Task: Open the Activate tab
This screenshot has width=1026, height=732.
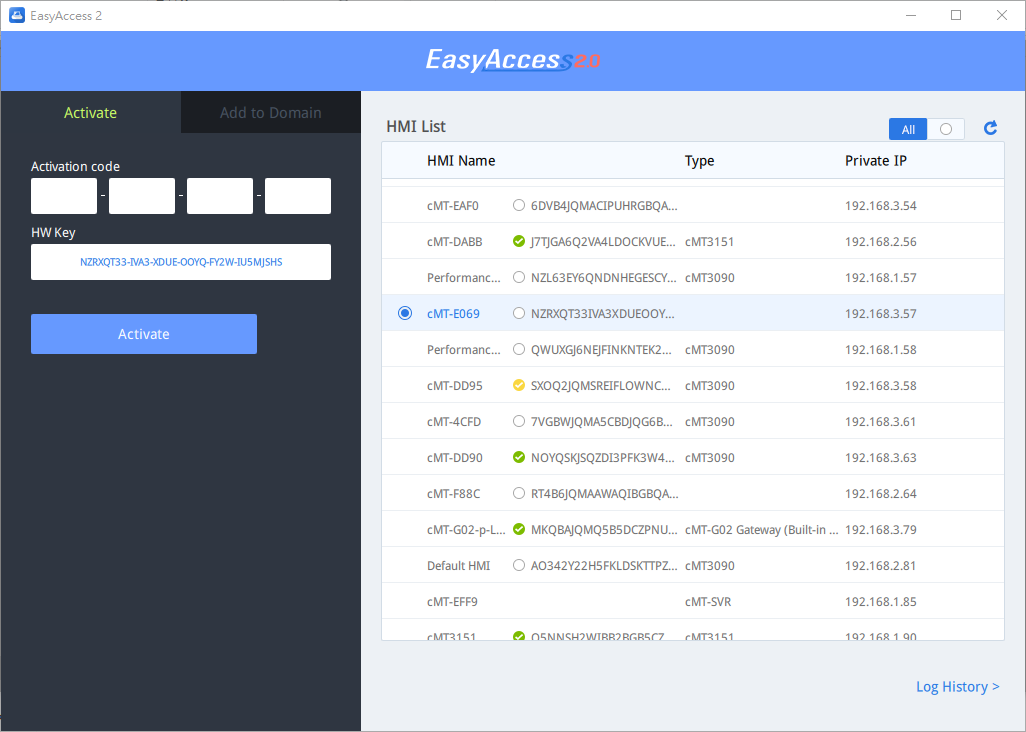Action: (x=90, y=113)
